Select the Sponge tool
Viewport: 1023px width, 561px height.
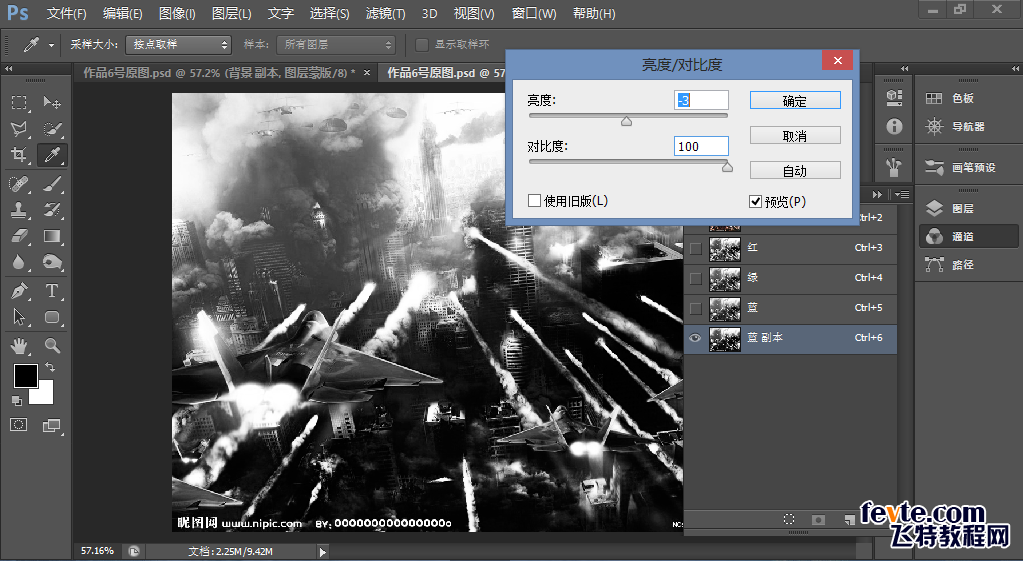click(52, 262)
